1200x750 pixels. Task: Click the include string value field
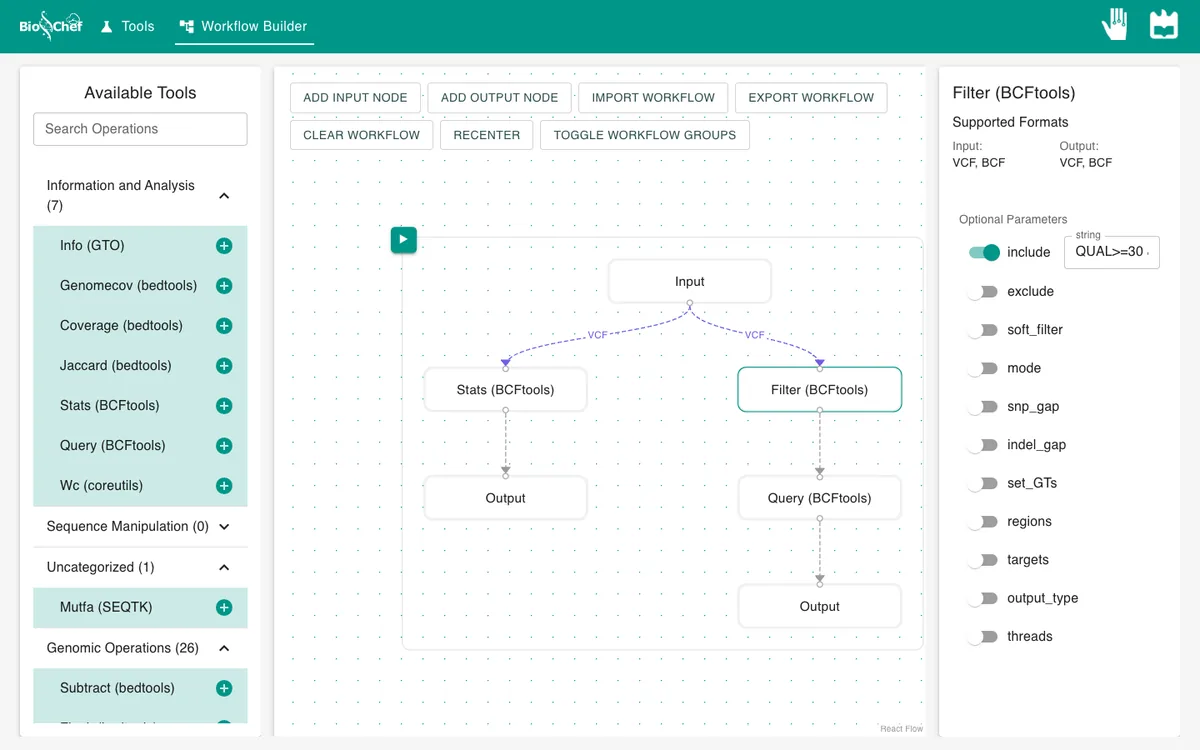[x=1112, y=253]
